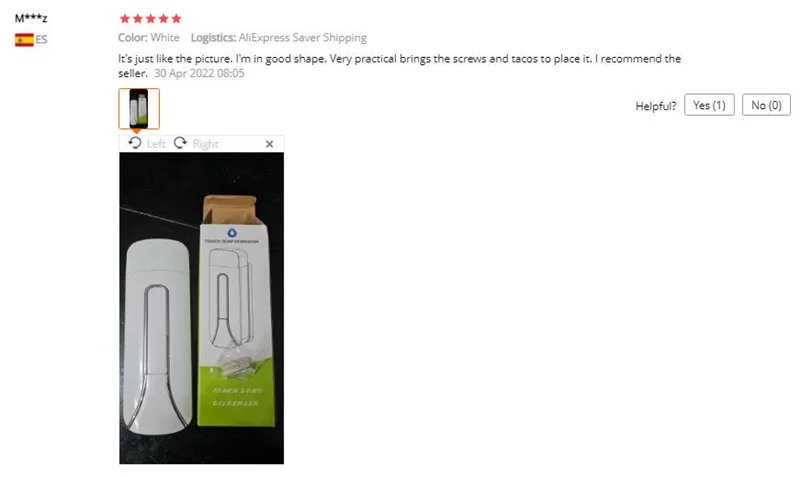Click the fifth red rating star
The height and width of the screenshot is (477, 800).
[177, 19]
